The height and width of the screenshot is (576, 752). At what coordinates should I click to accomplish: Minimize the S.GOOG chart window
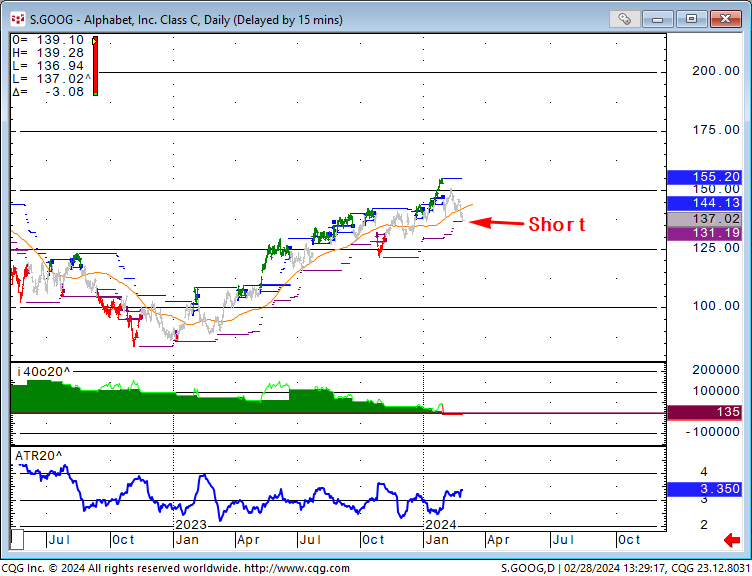(x=657, y=19)
